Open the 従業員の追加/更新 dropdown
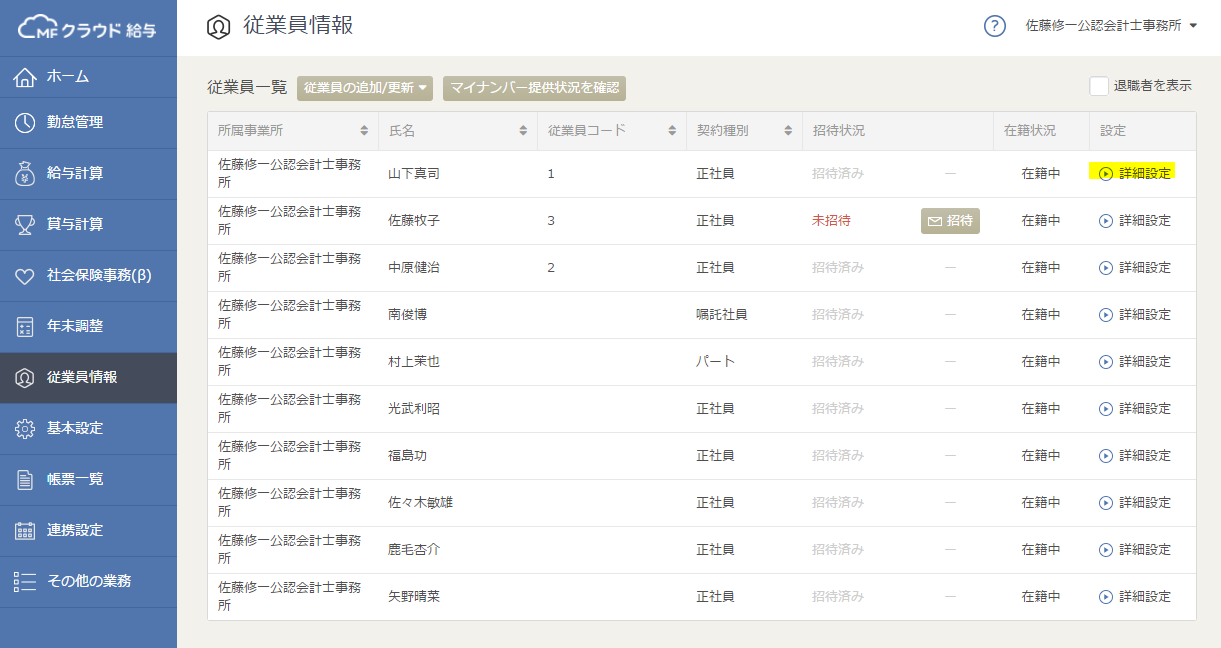The image size is (1221, 648). tap(366, 88)
